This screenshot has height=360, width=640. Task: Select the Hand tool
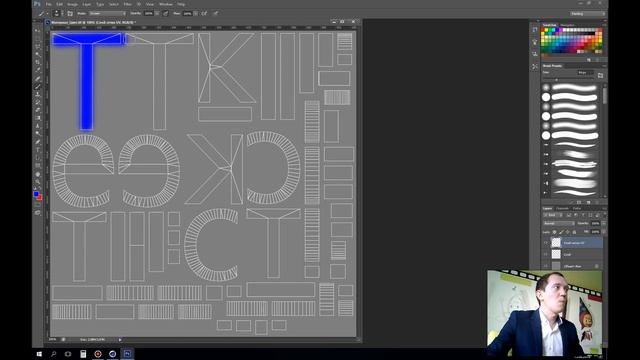click(38, 174)
